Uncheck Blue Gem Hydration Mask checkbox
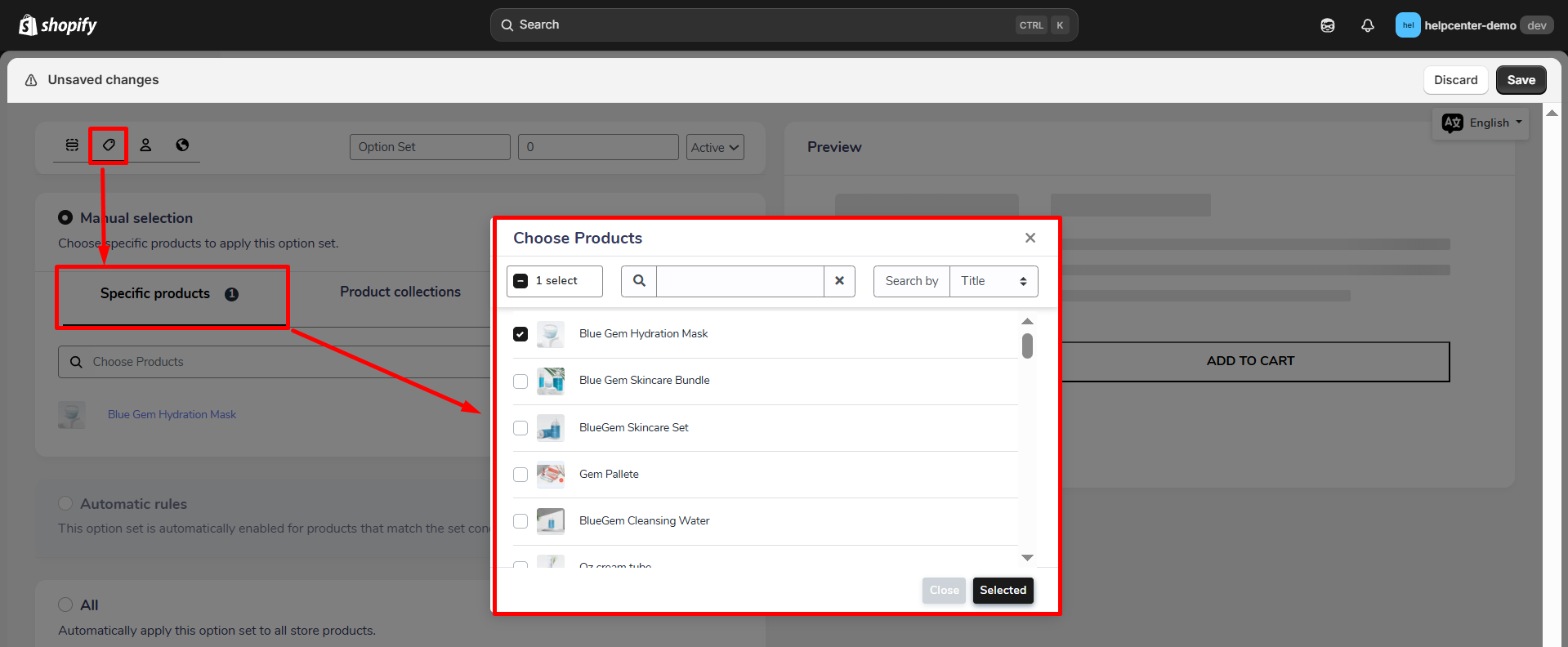 pos(520,334)
